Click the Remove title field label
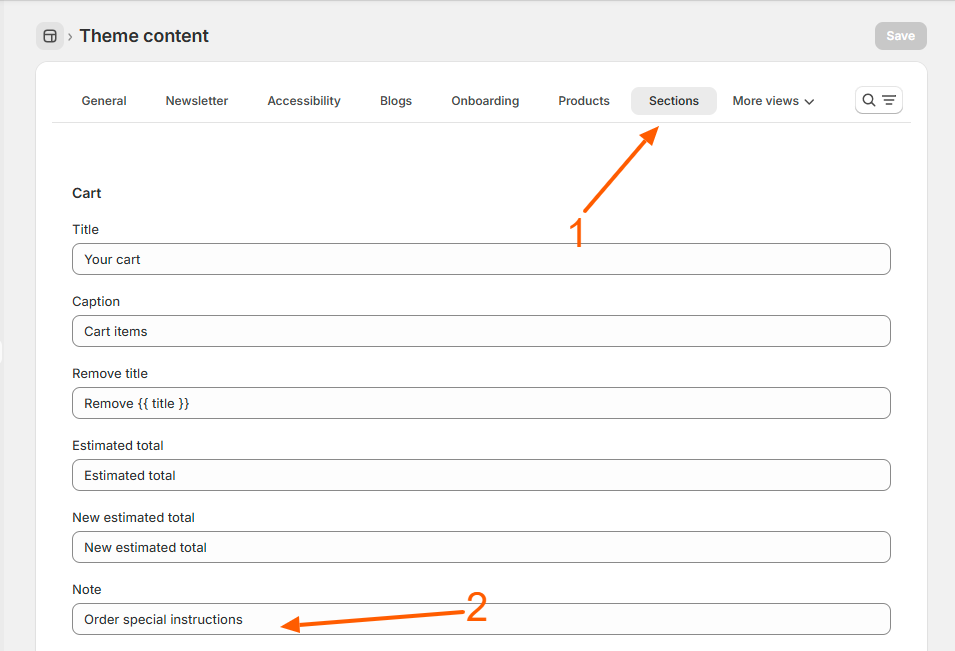The width and height of the screenshot is (955, 651). 110,373
